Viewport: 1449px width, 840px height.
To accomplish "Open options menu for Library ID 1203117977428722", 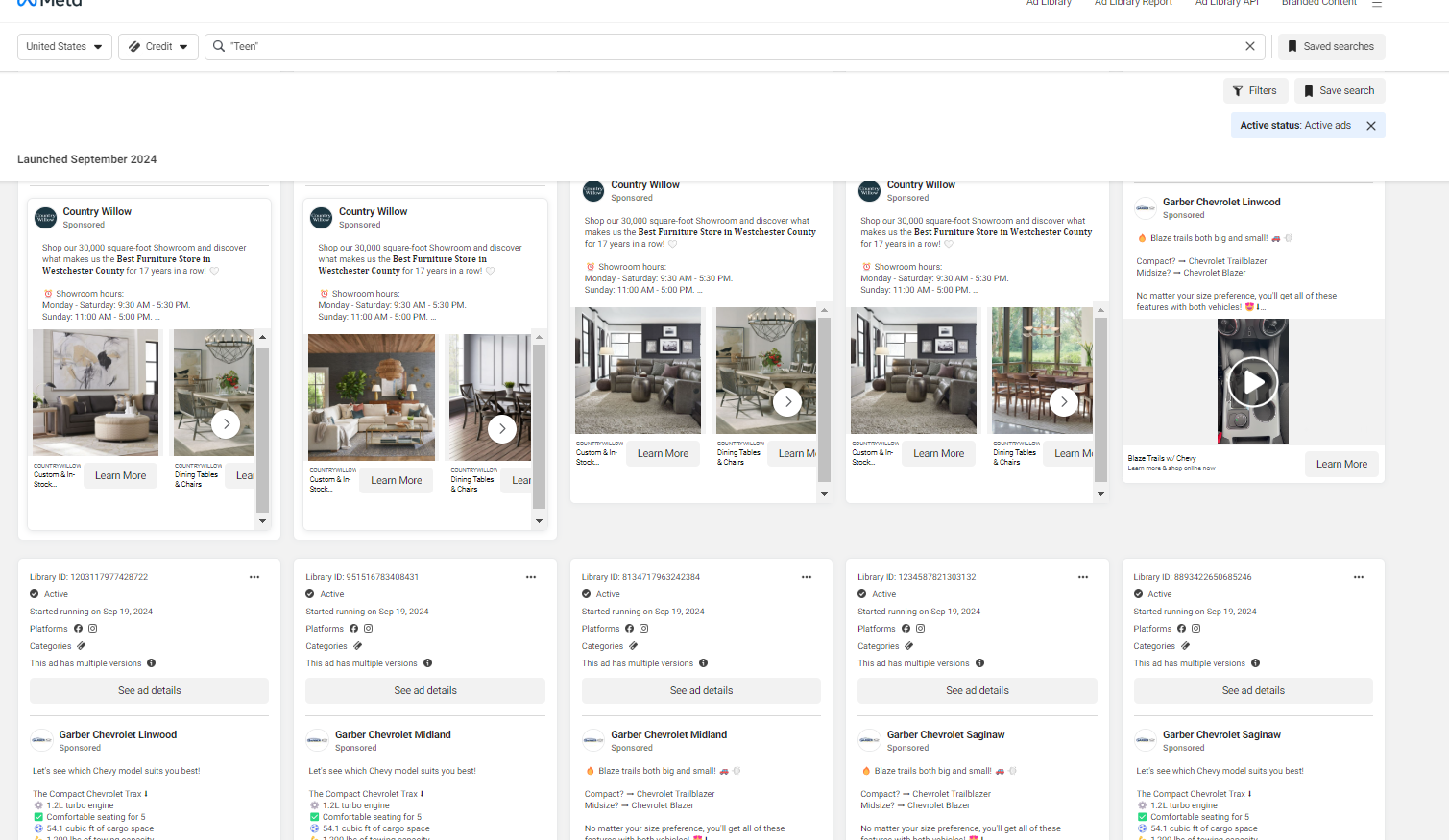I will point(254,577).
